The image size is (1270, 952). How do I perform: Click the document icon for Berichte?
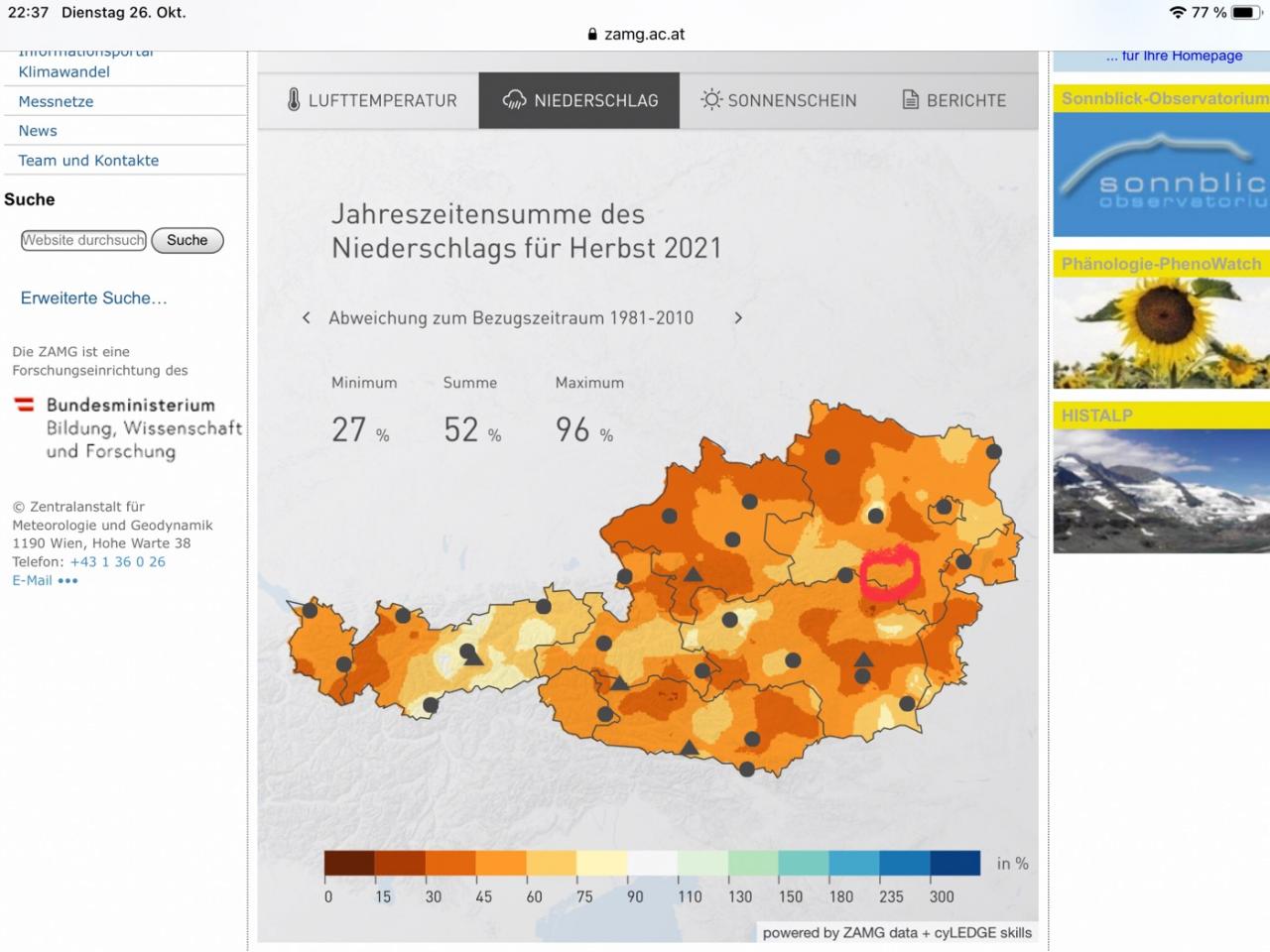[910, 100]
